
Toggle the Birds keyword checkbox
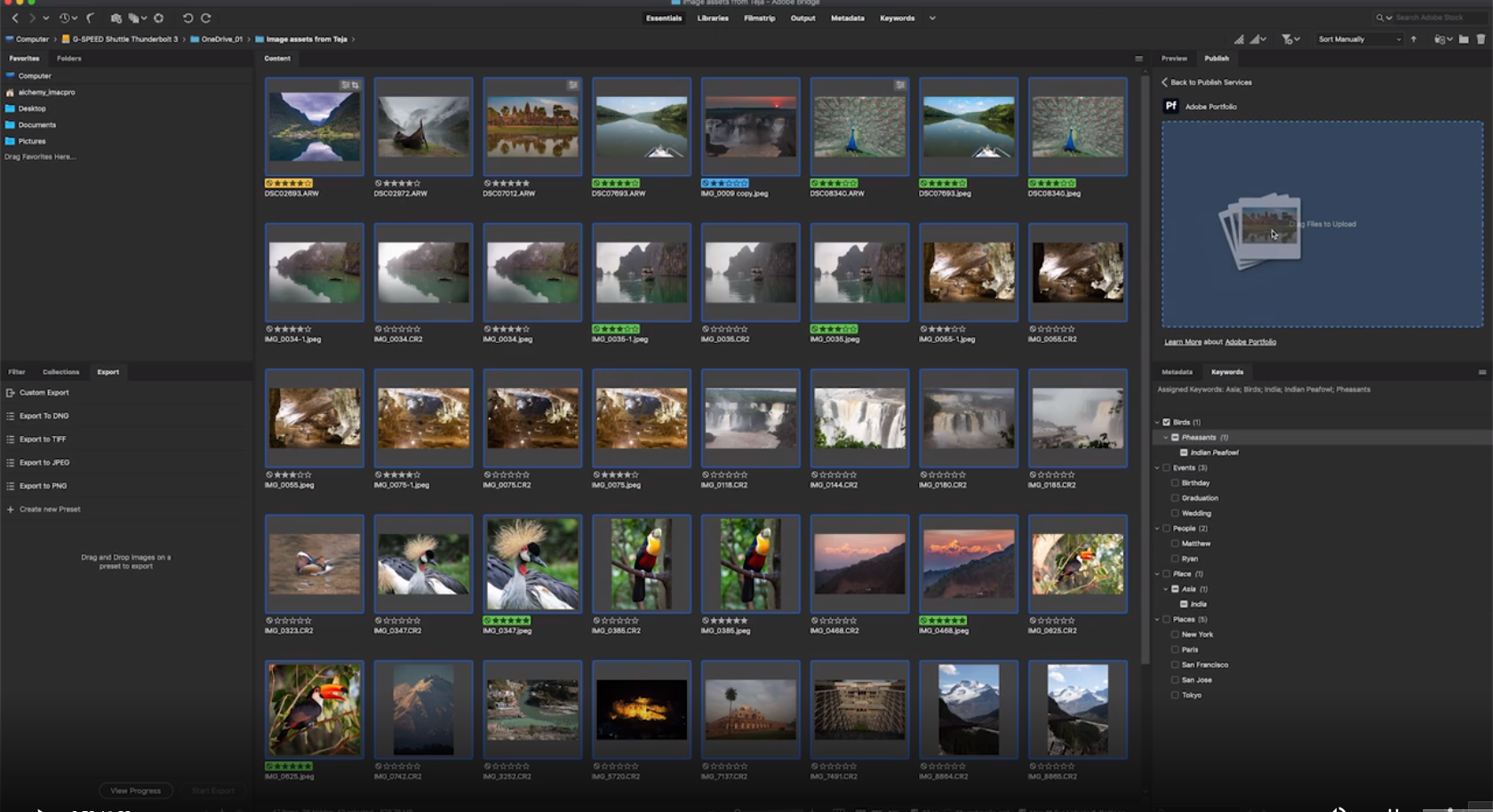coord(1166,422)
